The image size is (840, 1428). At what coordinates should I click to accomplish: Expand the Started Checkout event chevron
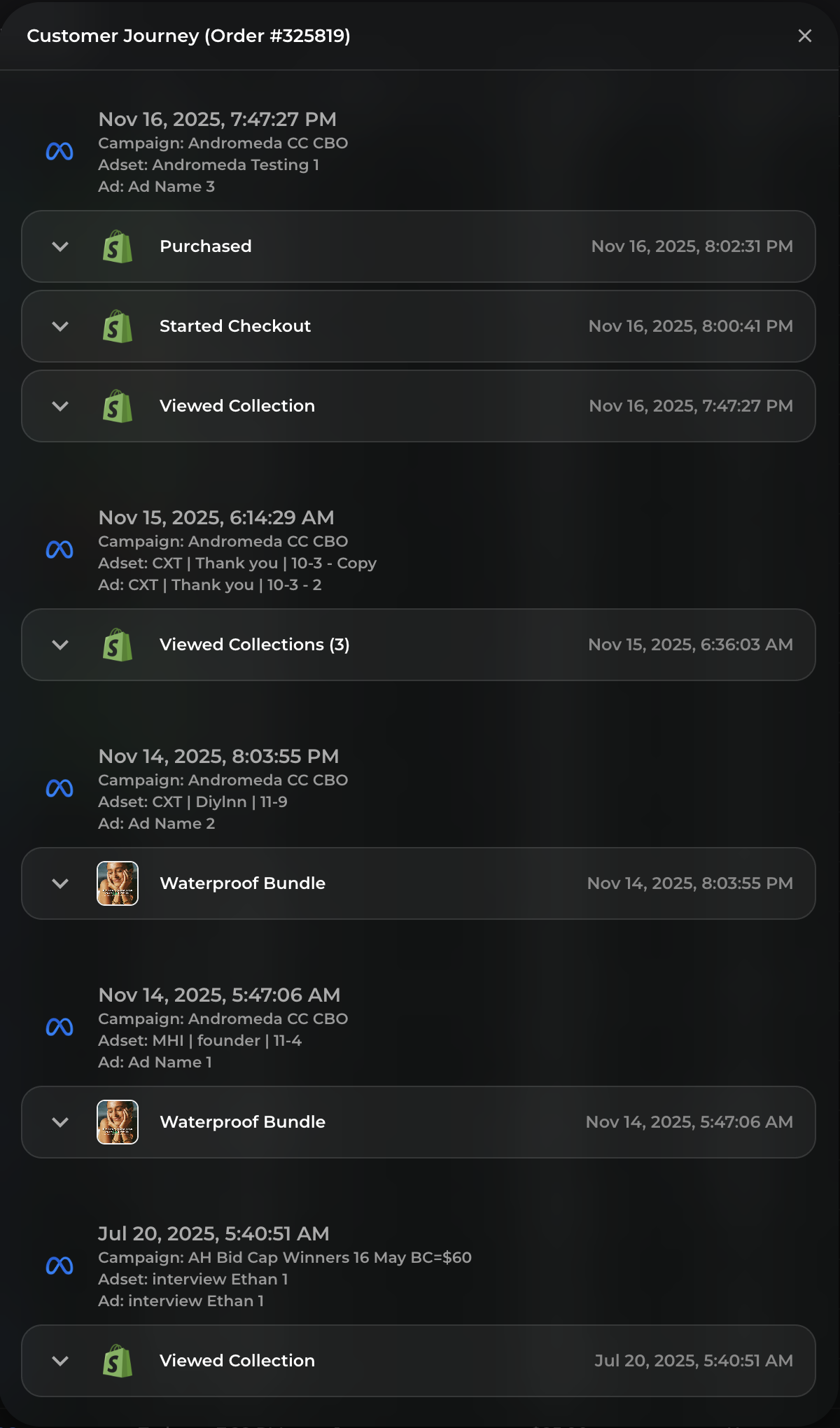coord(60,326)
